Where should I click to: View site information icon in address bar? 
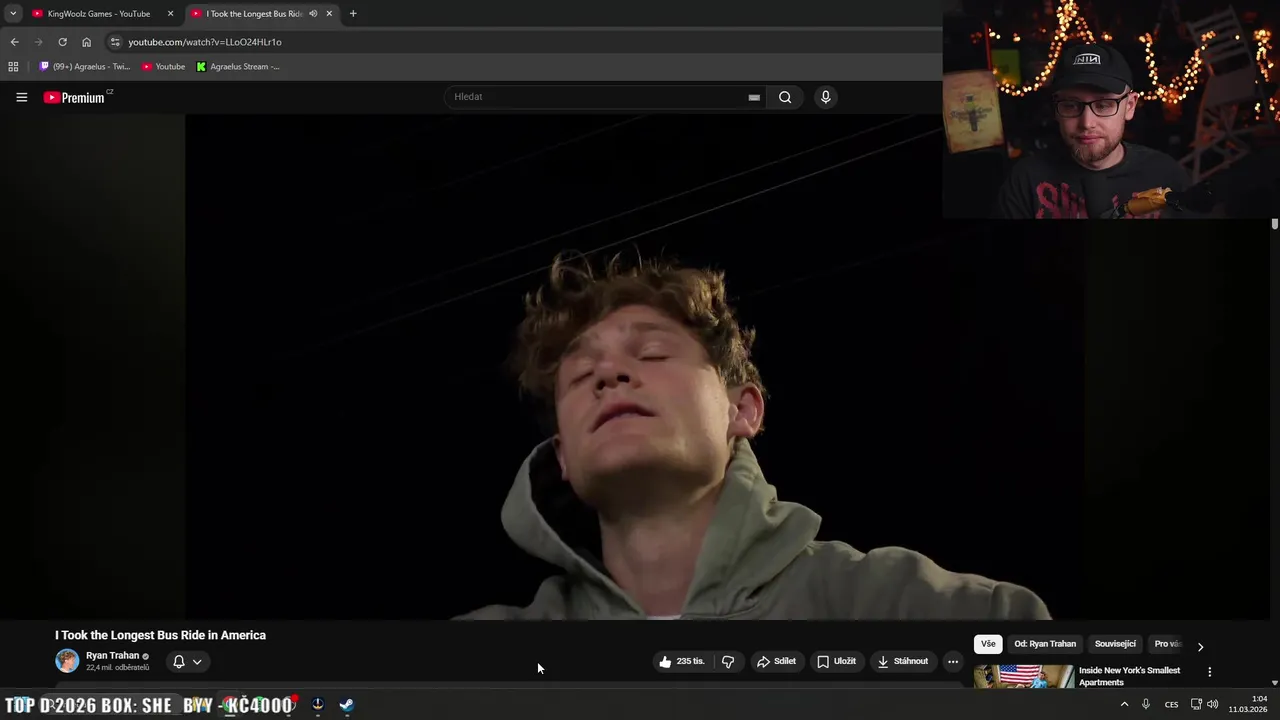(x=115, y=42)
